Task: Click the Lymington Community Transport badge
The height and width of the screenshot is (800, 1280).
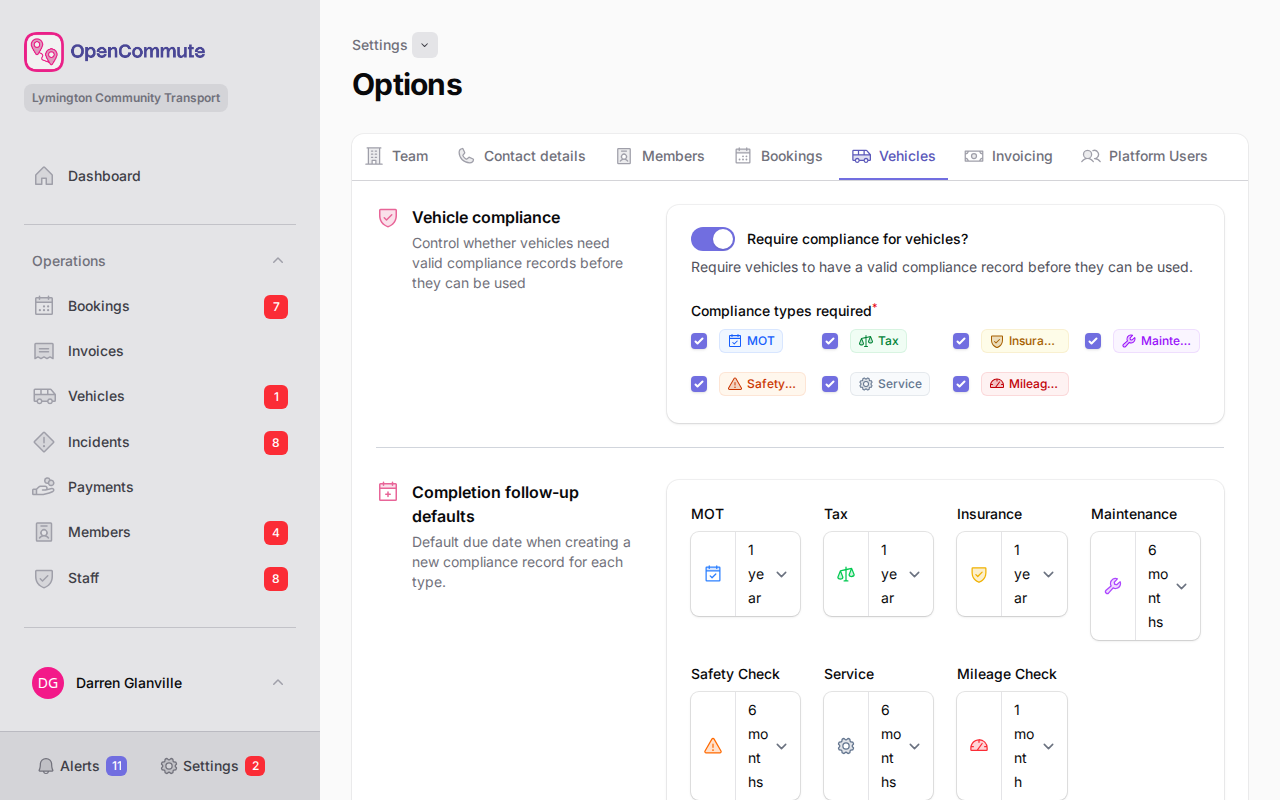Action: click(x=126, y=98)
